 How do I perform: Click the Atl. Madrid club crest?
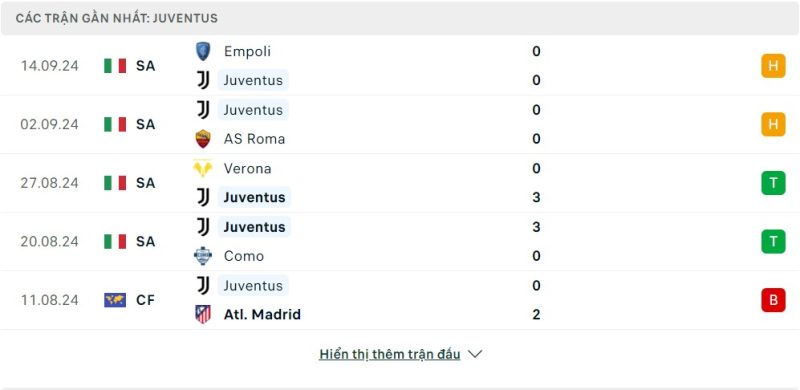(x=203, y=314)
